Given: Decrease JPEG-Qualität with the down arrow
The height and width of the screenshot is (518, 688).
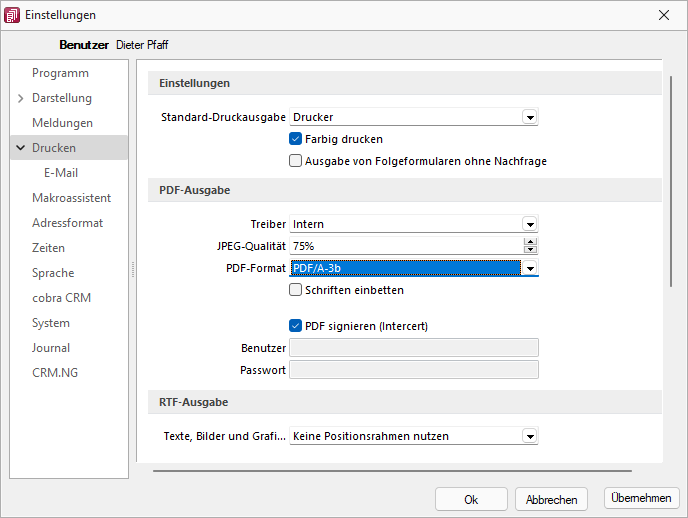Looking at the screenshot, I should point(530,250).
